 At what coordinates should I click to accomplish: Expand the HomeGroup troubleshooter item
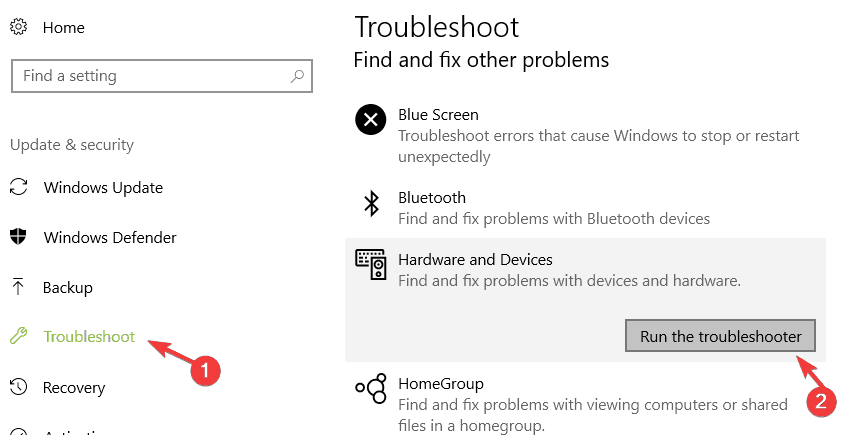441,383
